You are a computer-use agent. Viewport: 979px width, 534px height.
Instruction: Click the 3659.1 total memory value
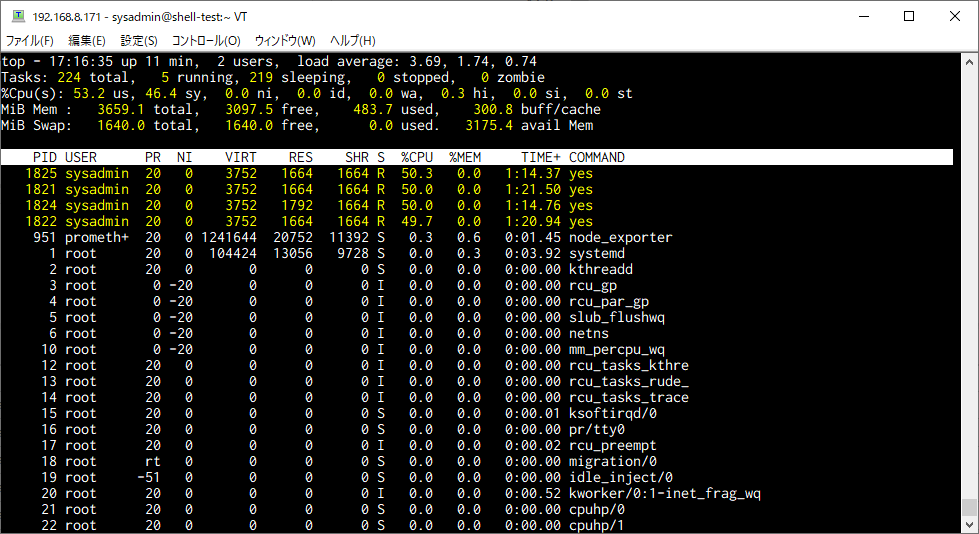[121, 110]
